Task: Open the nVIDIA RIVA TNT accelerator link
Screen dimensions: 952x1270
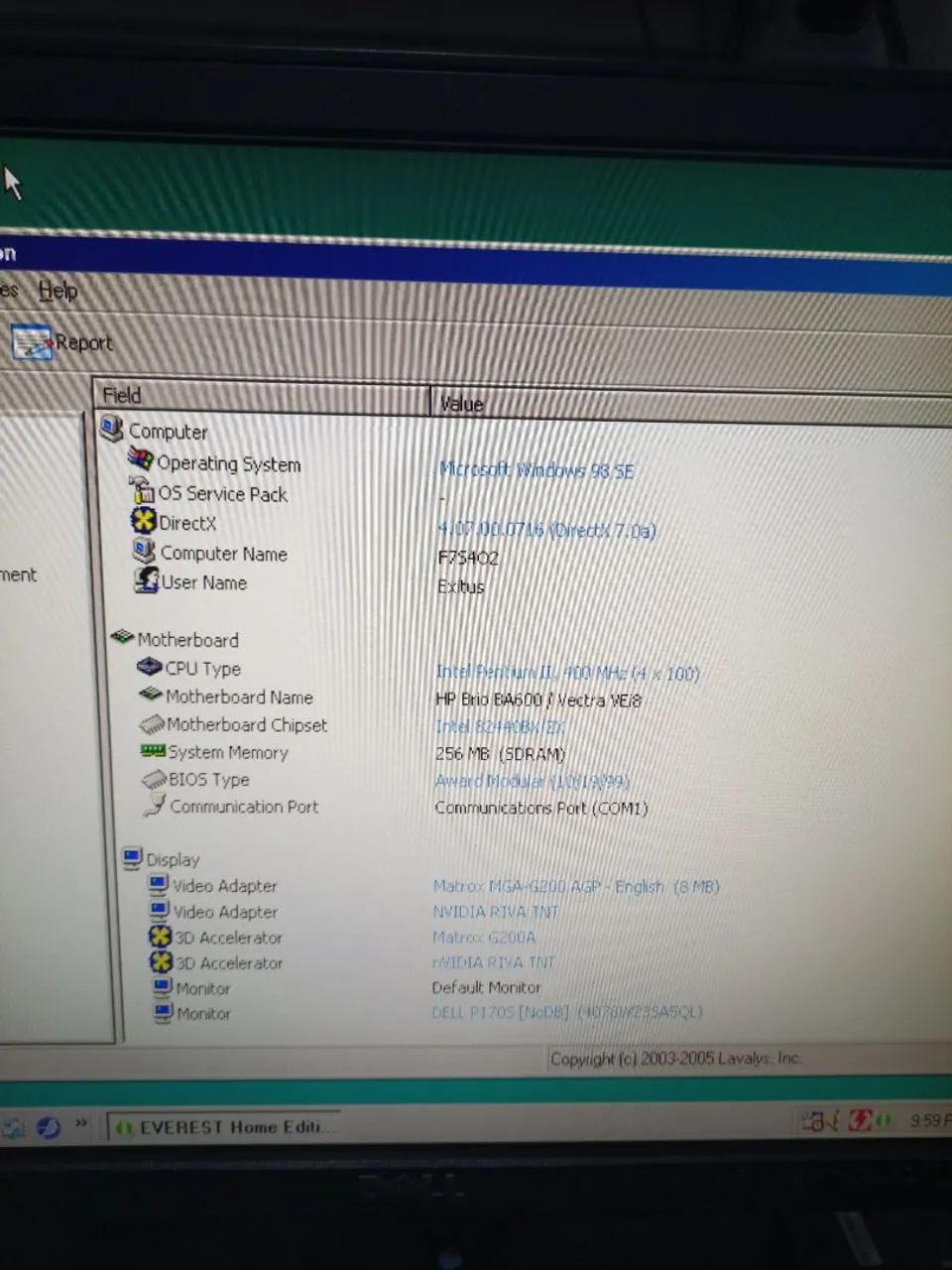Action: 494,962
